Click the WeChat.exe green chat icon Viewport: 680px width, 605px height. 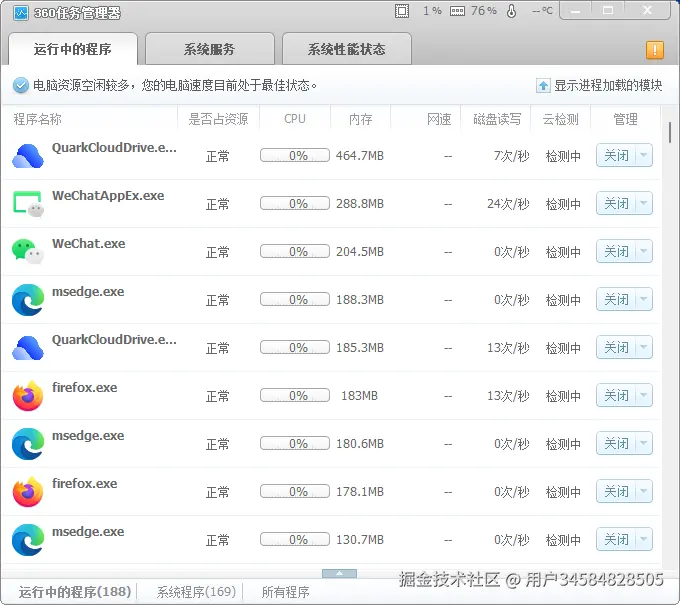[28, 252]
